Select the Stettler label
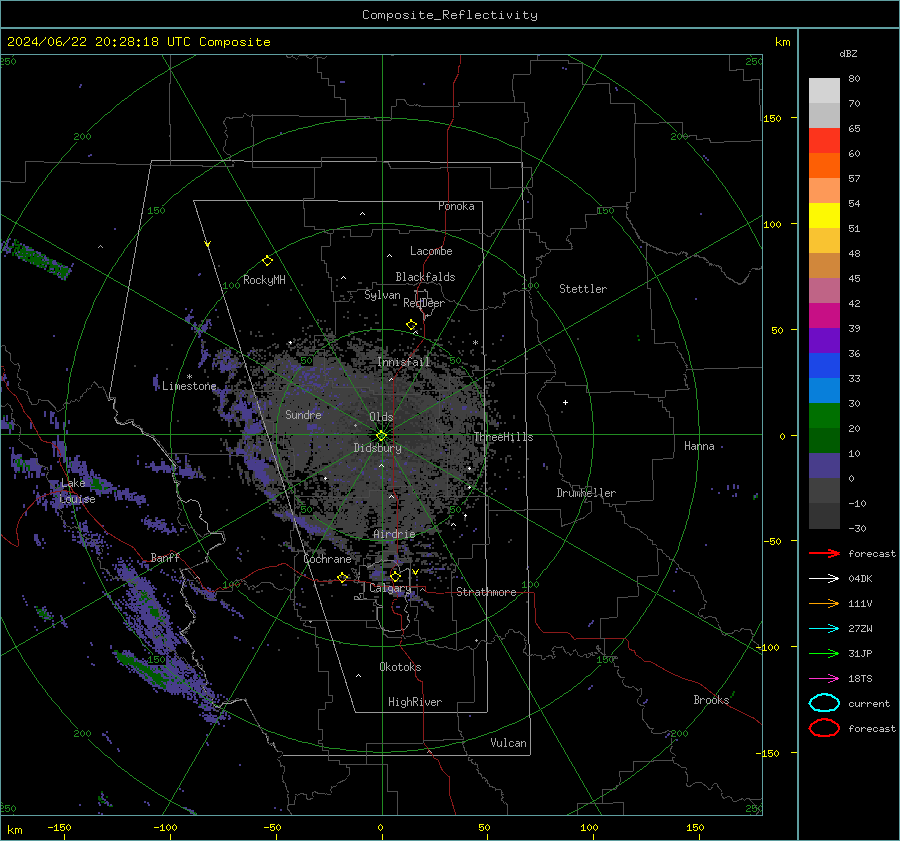 click(583, 289)
